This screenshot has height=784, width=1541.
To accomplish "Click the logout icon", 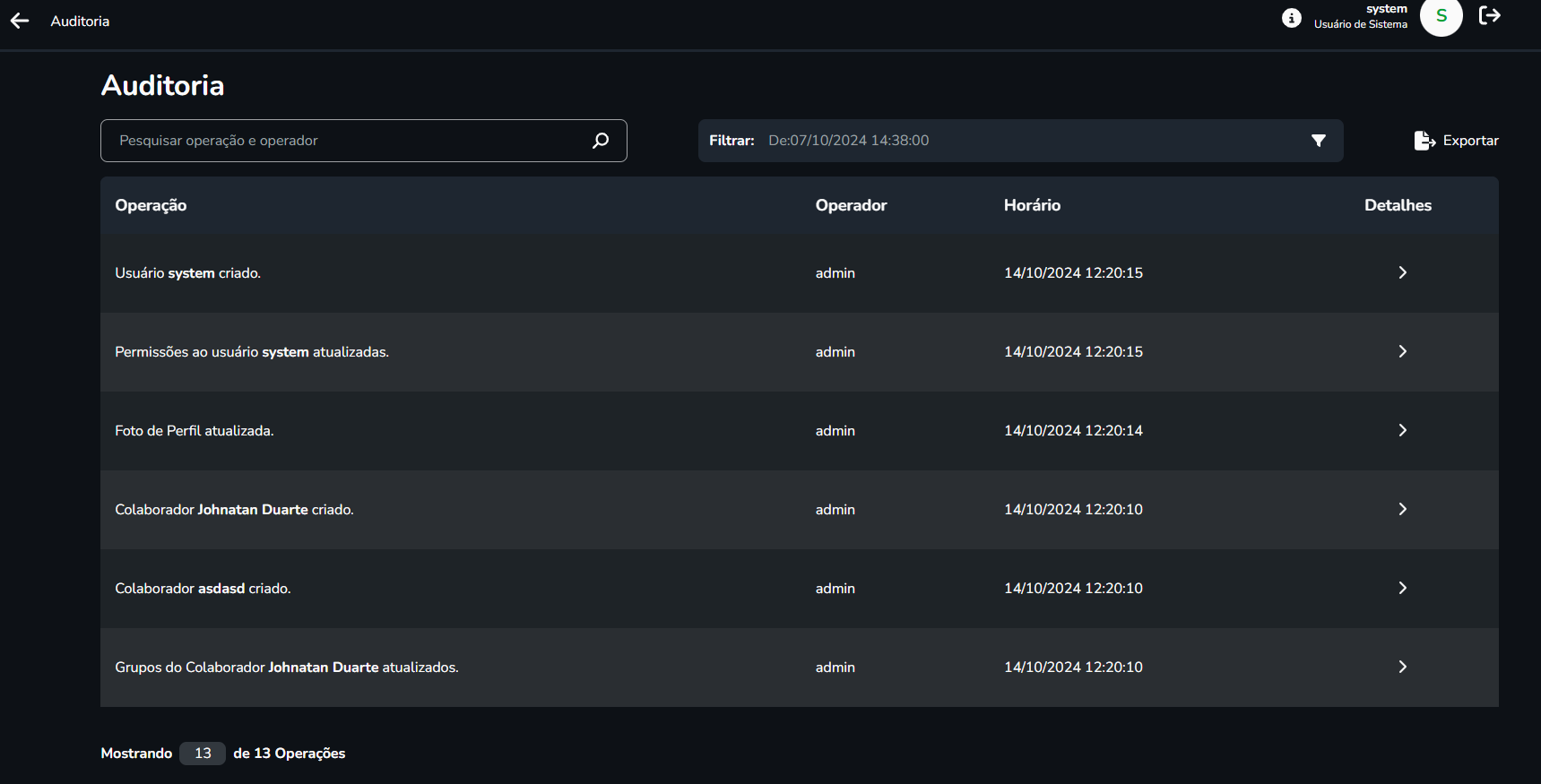I will tap(1489, 15).
